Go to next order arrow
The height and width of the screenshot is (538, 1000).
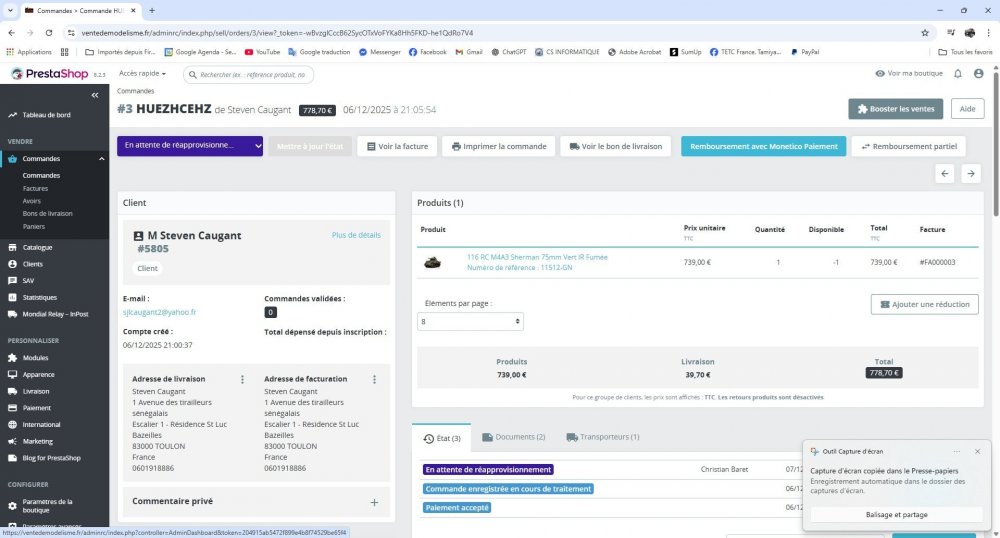971,173
